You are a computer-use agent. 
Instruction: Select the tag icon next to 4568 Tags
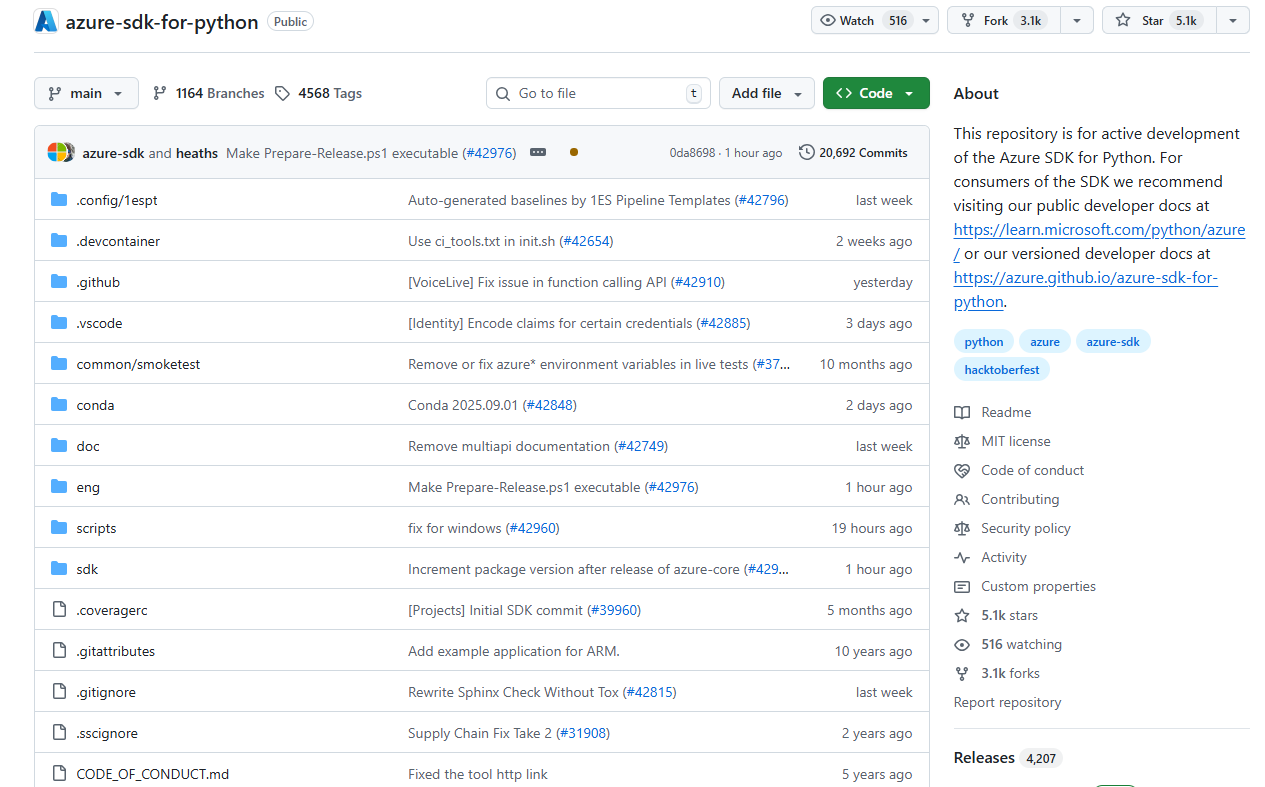(284, 92)
